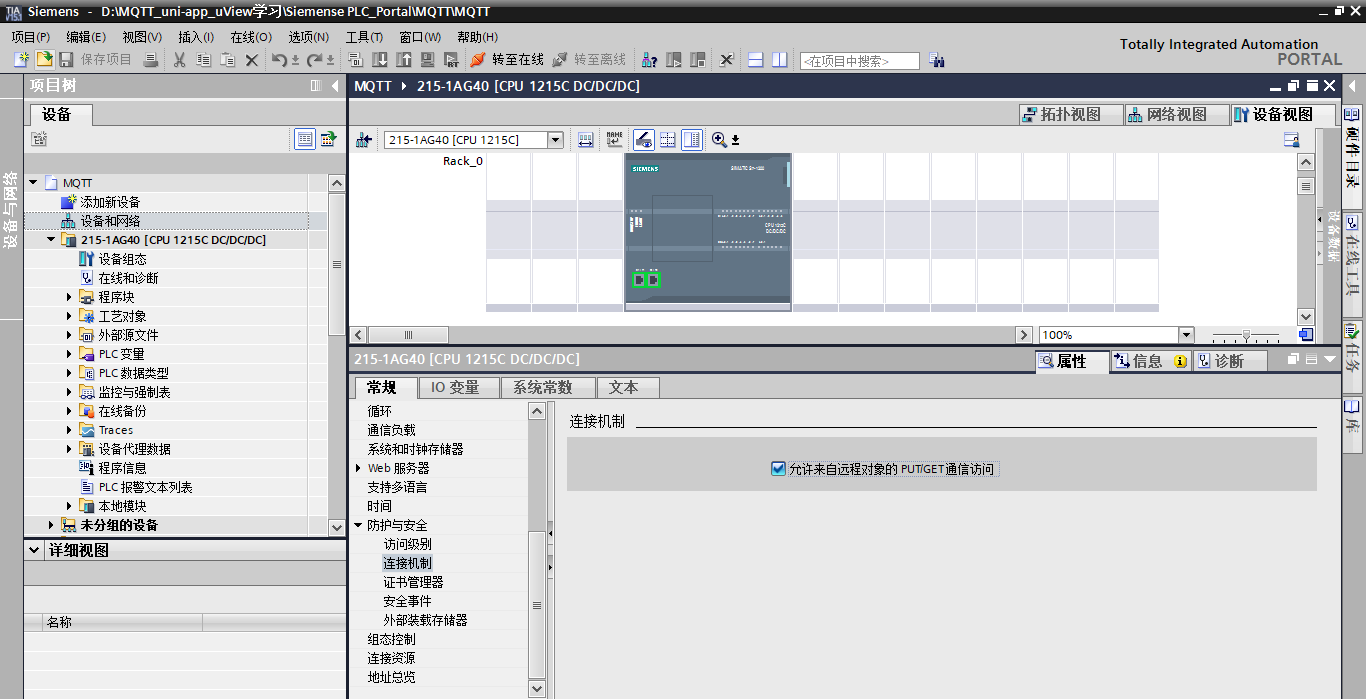Open the zoom 100% dropdown
This screenshot has height=699, width=1366.
tap(1187, 335)
